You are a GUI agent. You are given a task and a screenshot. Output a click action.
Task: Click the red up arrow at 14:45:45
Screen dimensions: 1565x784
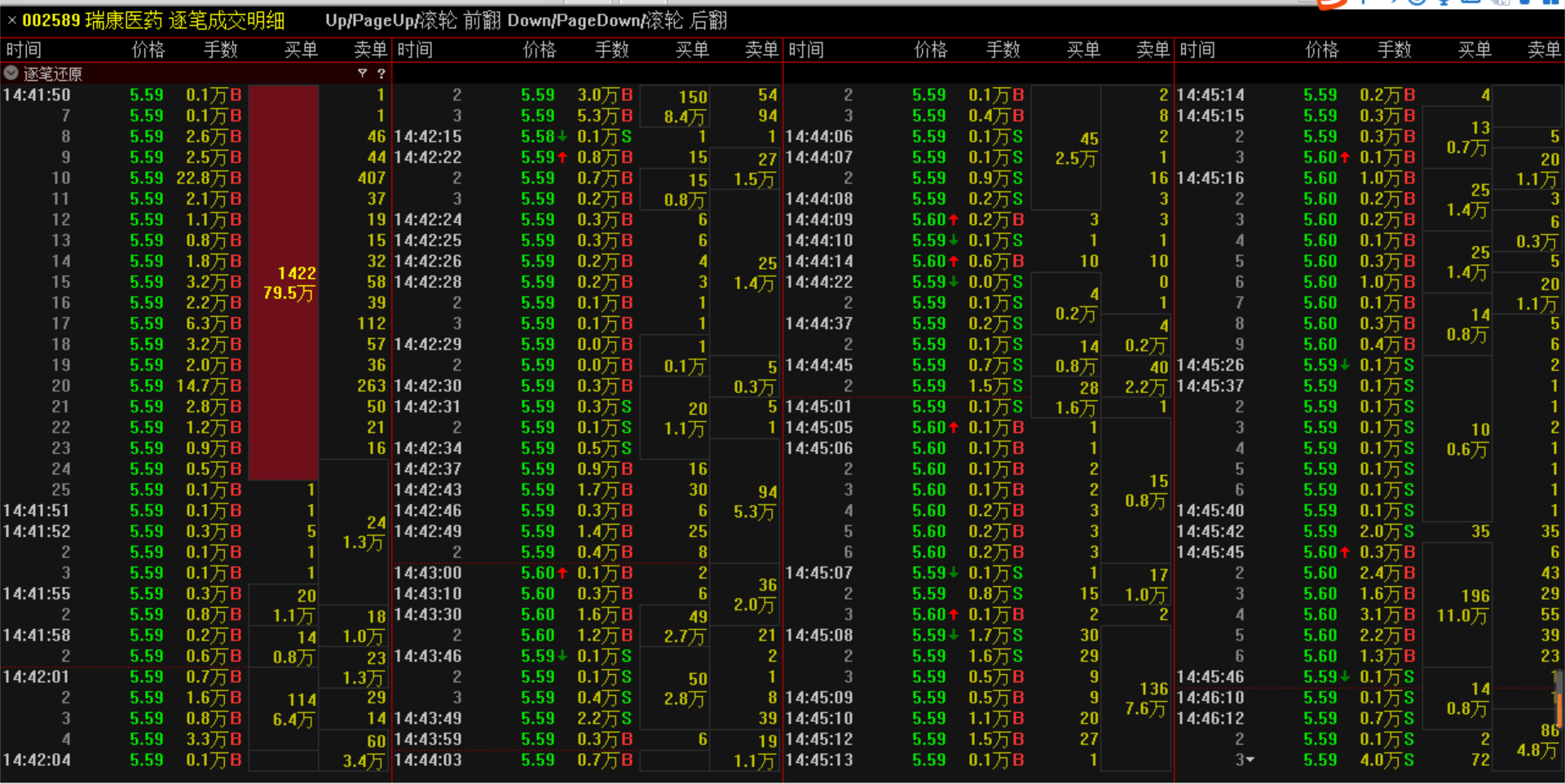1345,553
